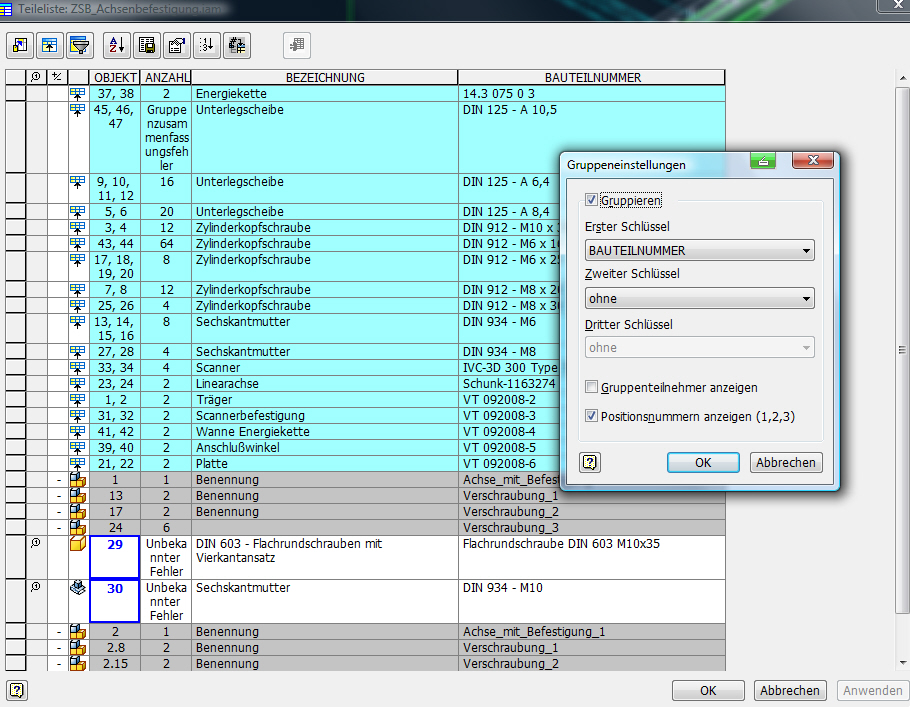
Task: Click the disabled Dritter Schlüssel dropdown
Action: click(x=699, y=347)
